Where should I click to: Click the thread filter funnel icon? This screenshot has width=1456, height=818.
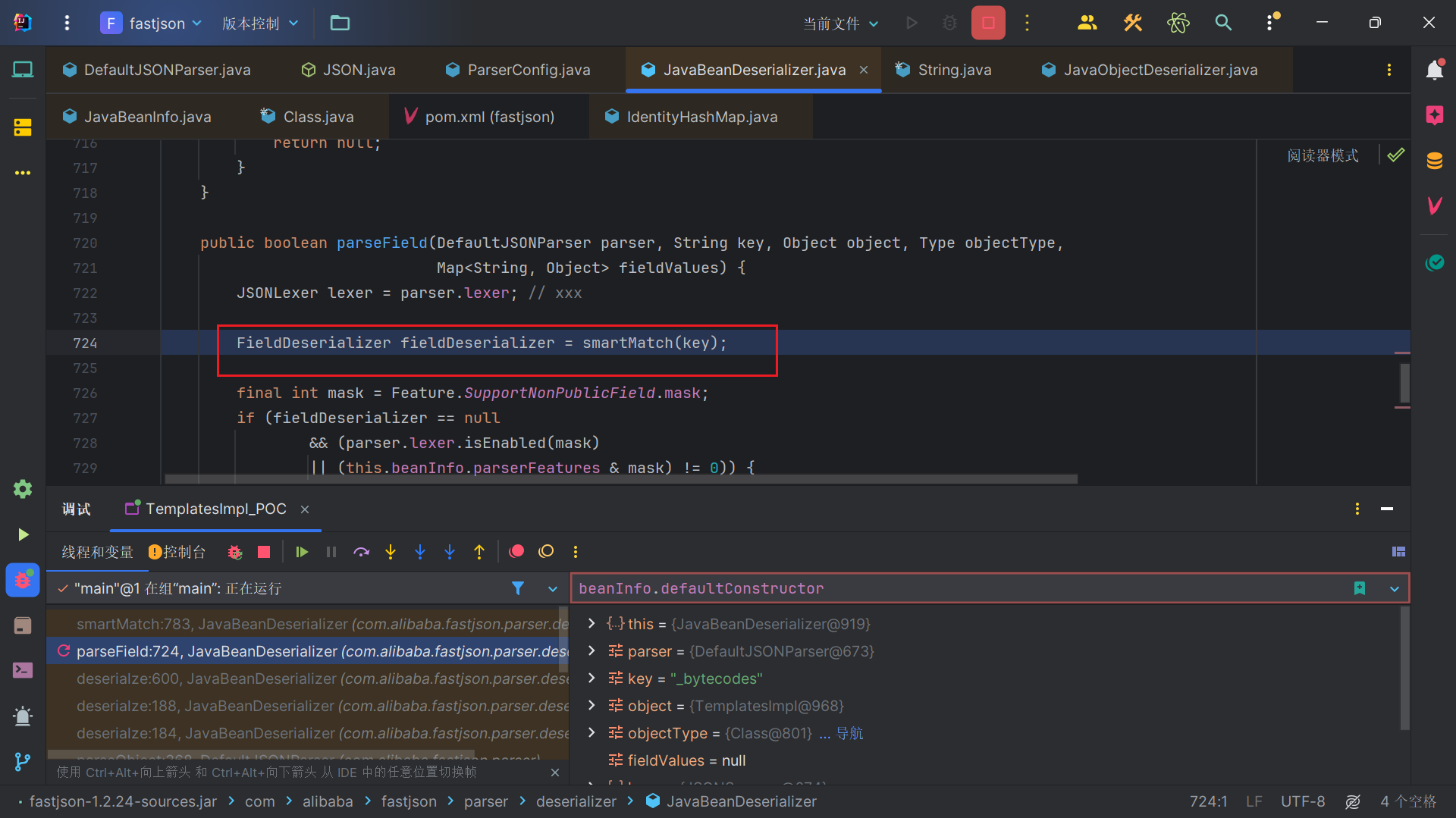pyautogui.click(x=518, y=588)
